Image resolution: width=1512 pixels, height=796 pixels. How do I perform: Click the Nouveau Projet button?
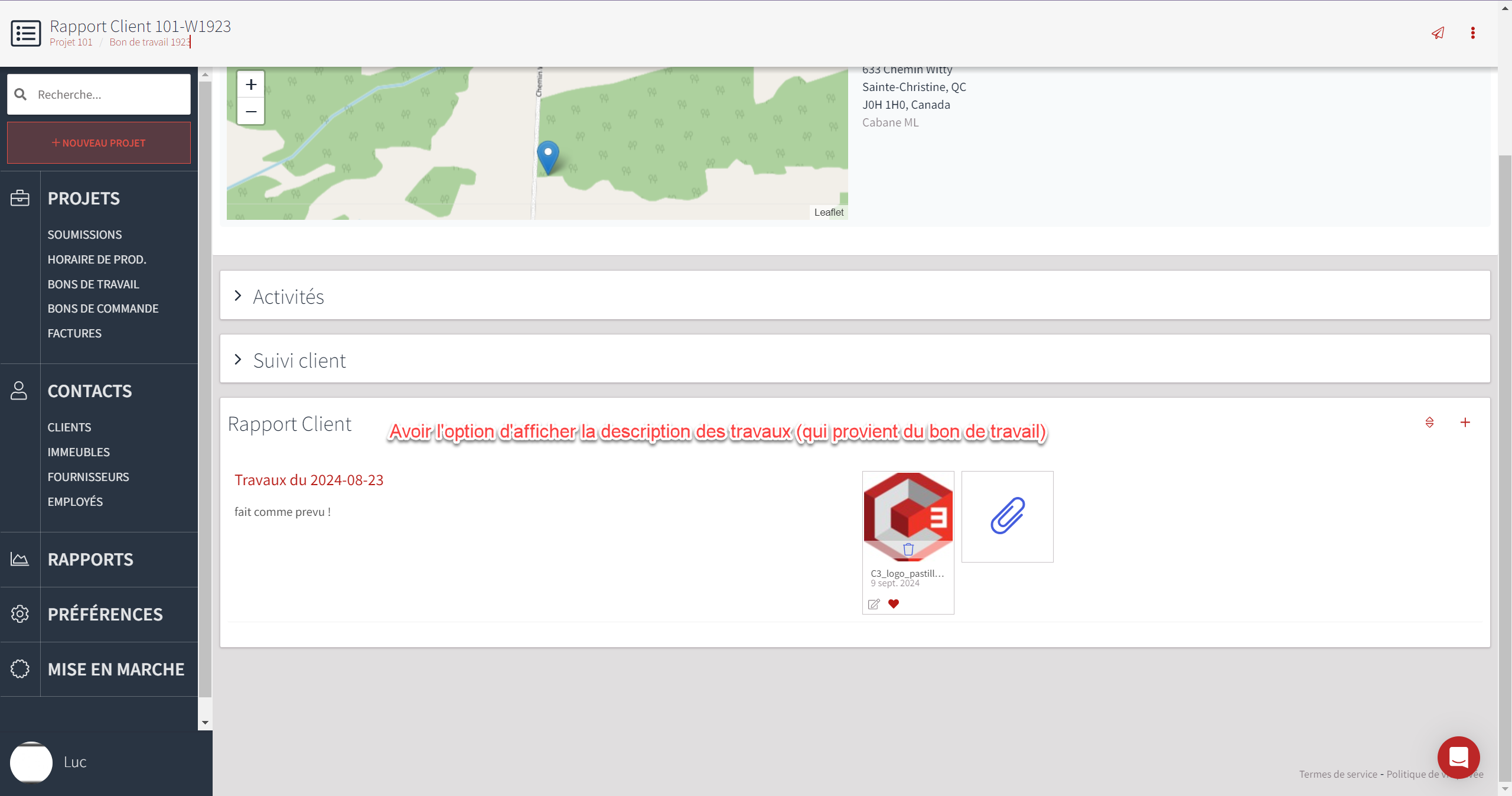click(99, 143)
